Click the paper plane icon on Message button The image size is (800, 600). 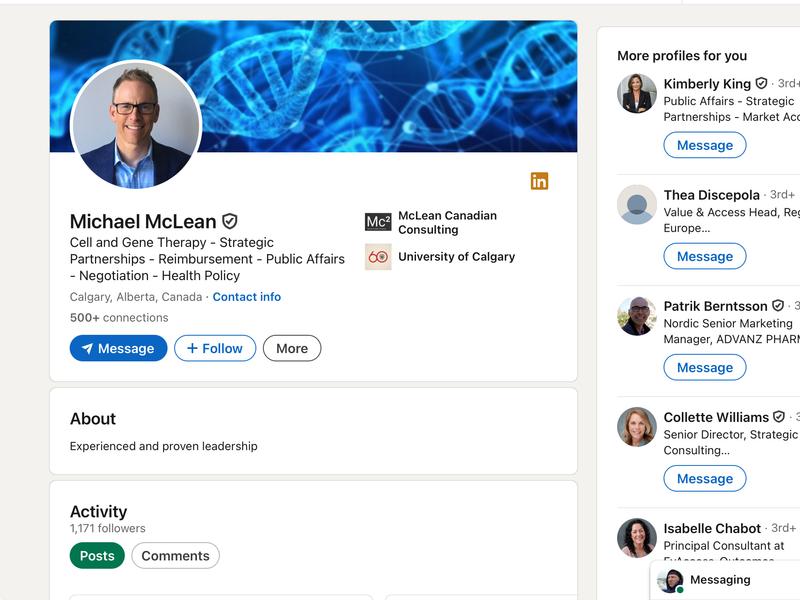87,348
